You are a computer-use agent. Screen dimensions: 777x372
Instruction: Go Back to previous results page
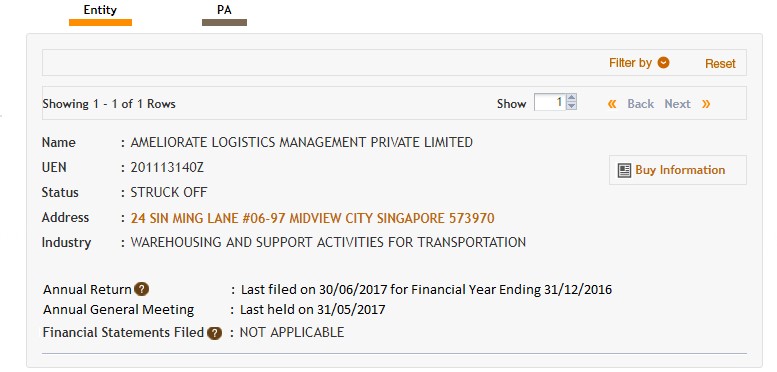[641, 104]
